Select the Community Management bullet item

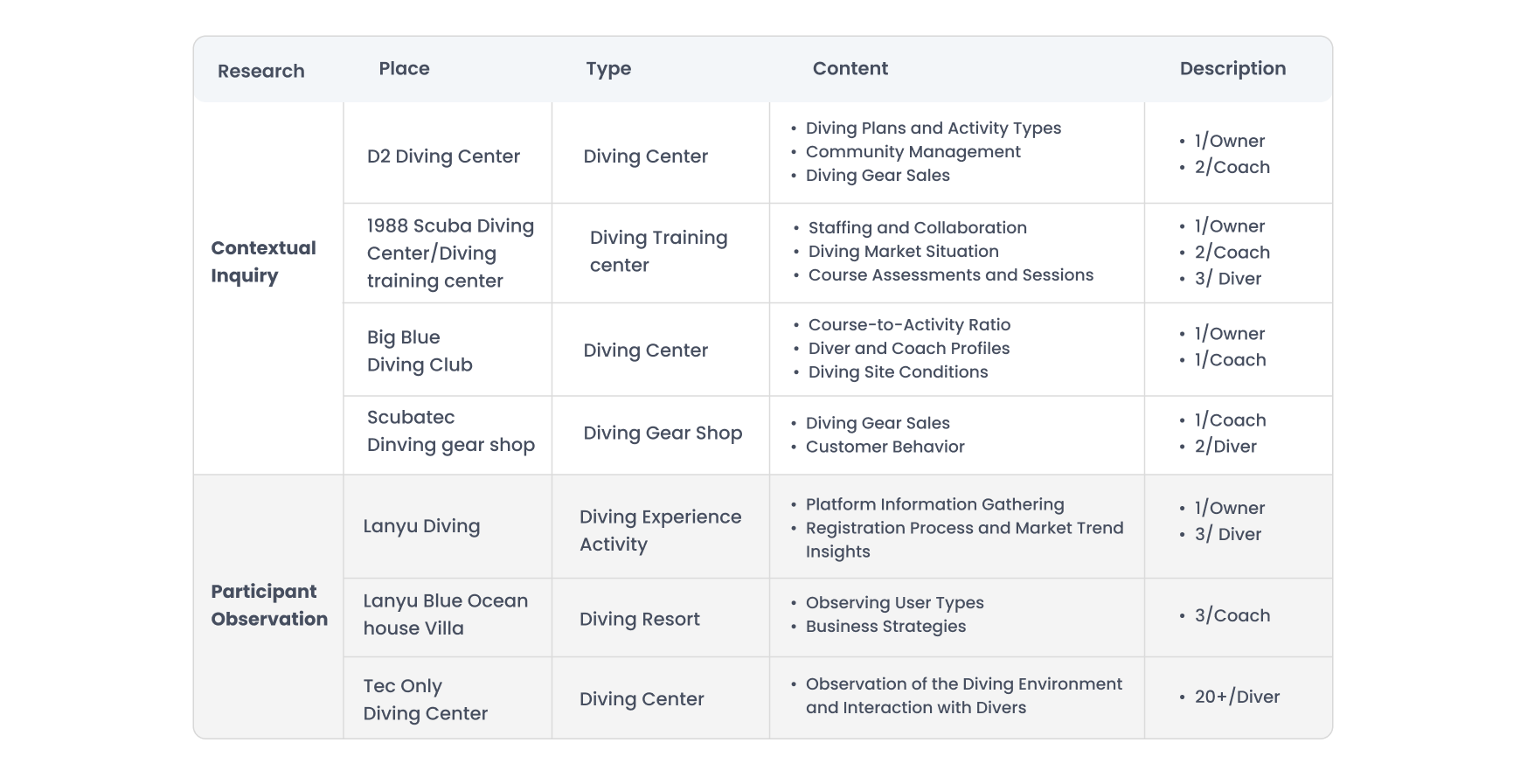pos(913,151)
